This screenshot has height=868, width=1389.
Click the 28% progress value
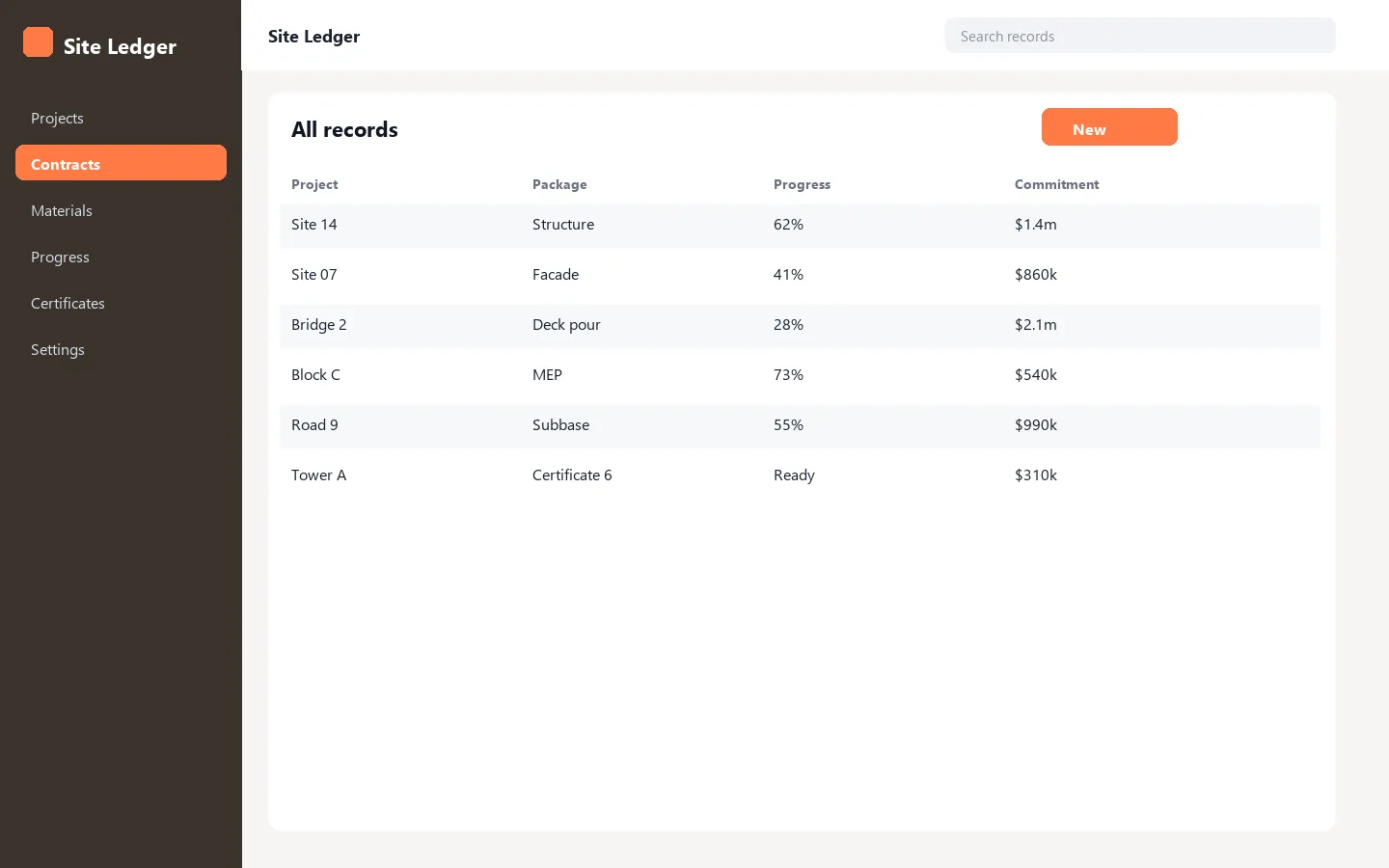(x=788, y=324)
